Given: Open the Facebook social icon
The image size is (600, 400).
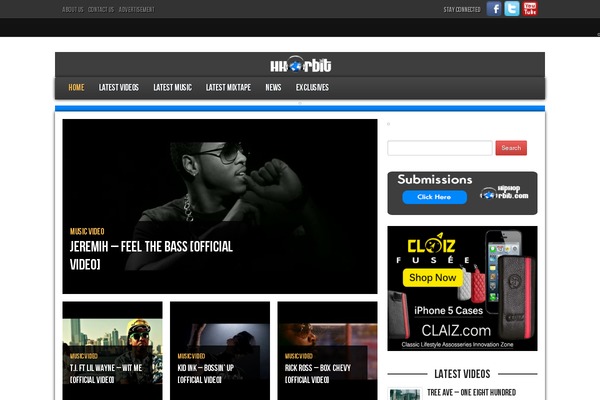Looking at the screenshot, I should click(494, 8).
